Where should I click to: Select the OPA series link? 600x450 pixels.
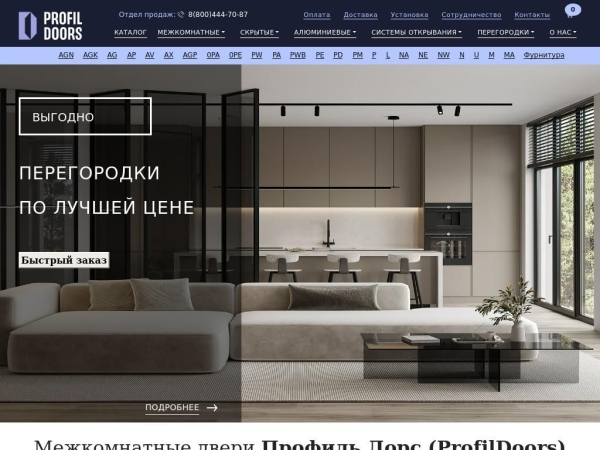(x=213, y=55)
